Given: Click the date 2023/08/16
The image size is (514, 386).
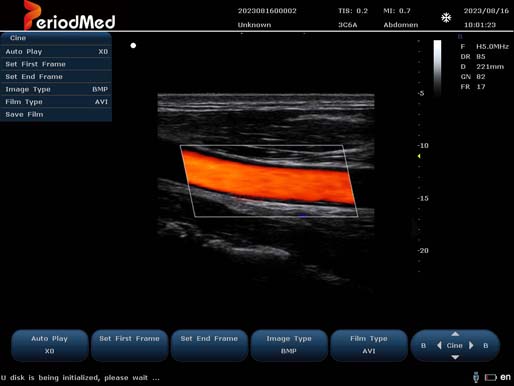Looking at the screenshot, I should [486, 11].
